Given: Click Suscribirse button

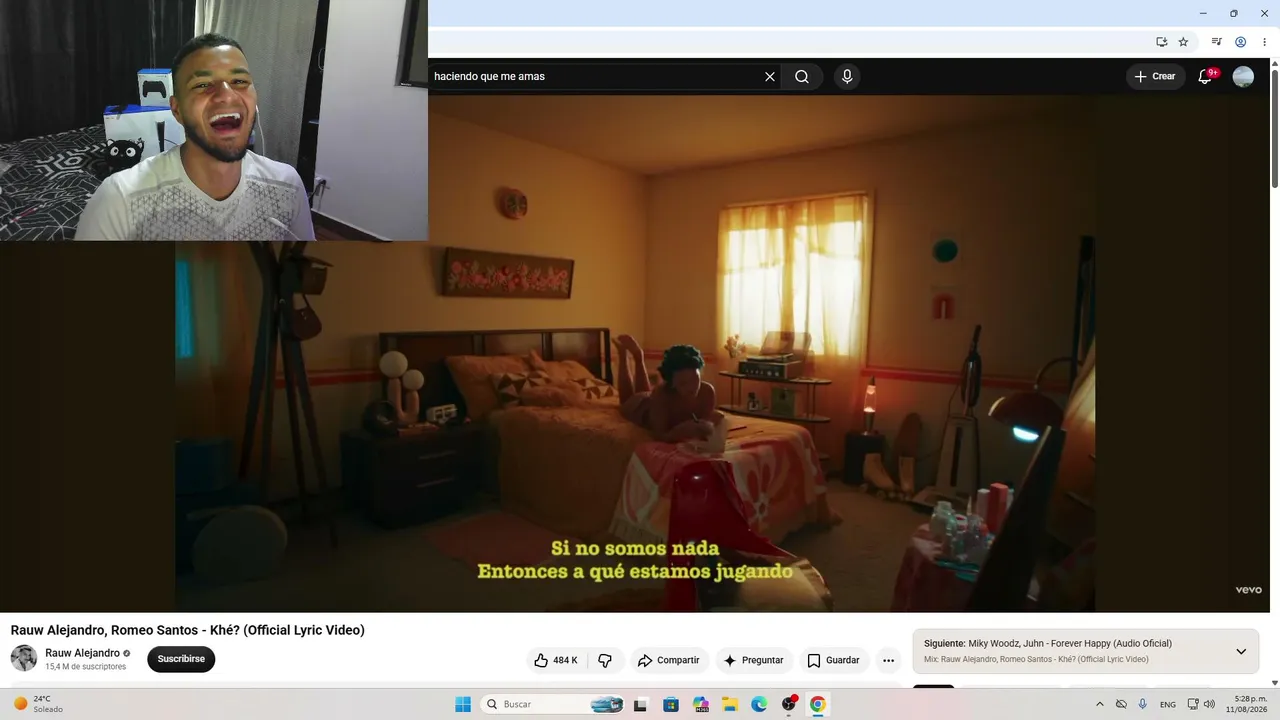Looking at the screenshot, I should [181, 659].
